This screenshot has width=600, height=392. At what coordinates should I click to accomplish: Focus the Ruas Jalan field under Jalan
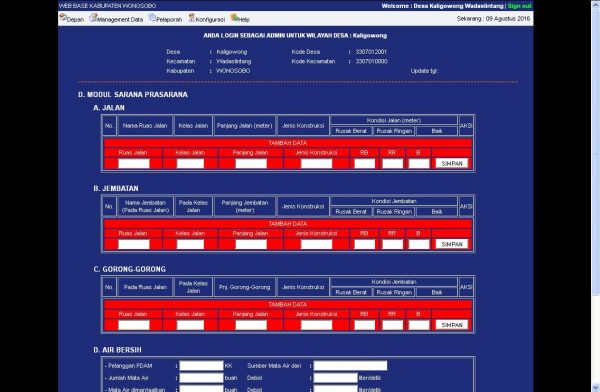(x=134, y=163)
